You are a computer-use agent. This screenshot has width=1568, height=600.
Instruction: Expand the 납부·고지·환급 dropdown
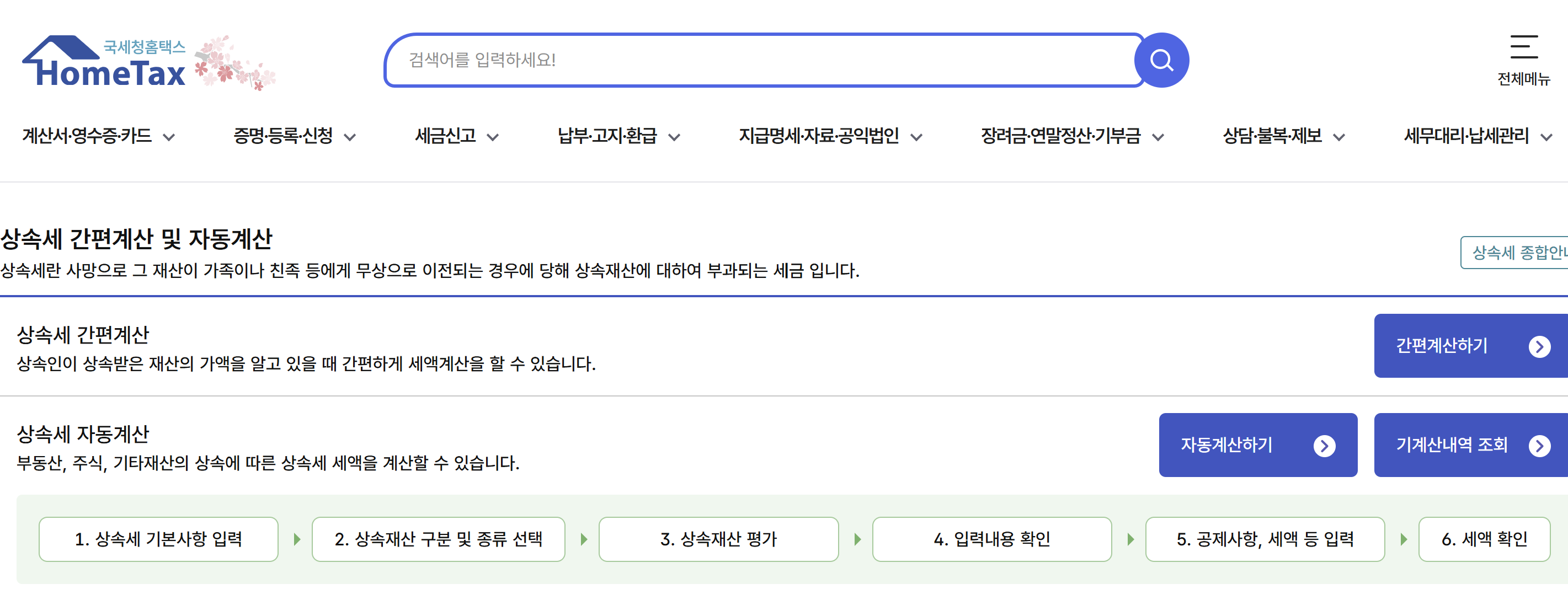(x=674, y=137)
